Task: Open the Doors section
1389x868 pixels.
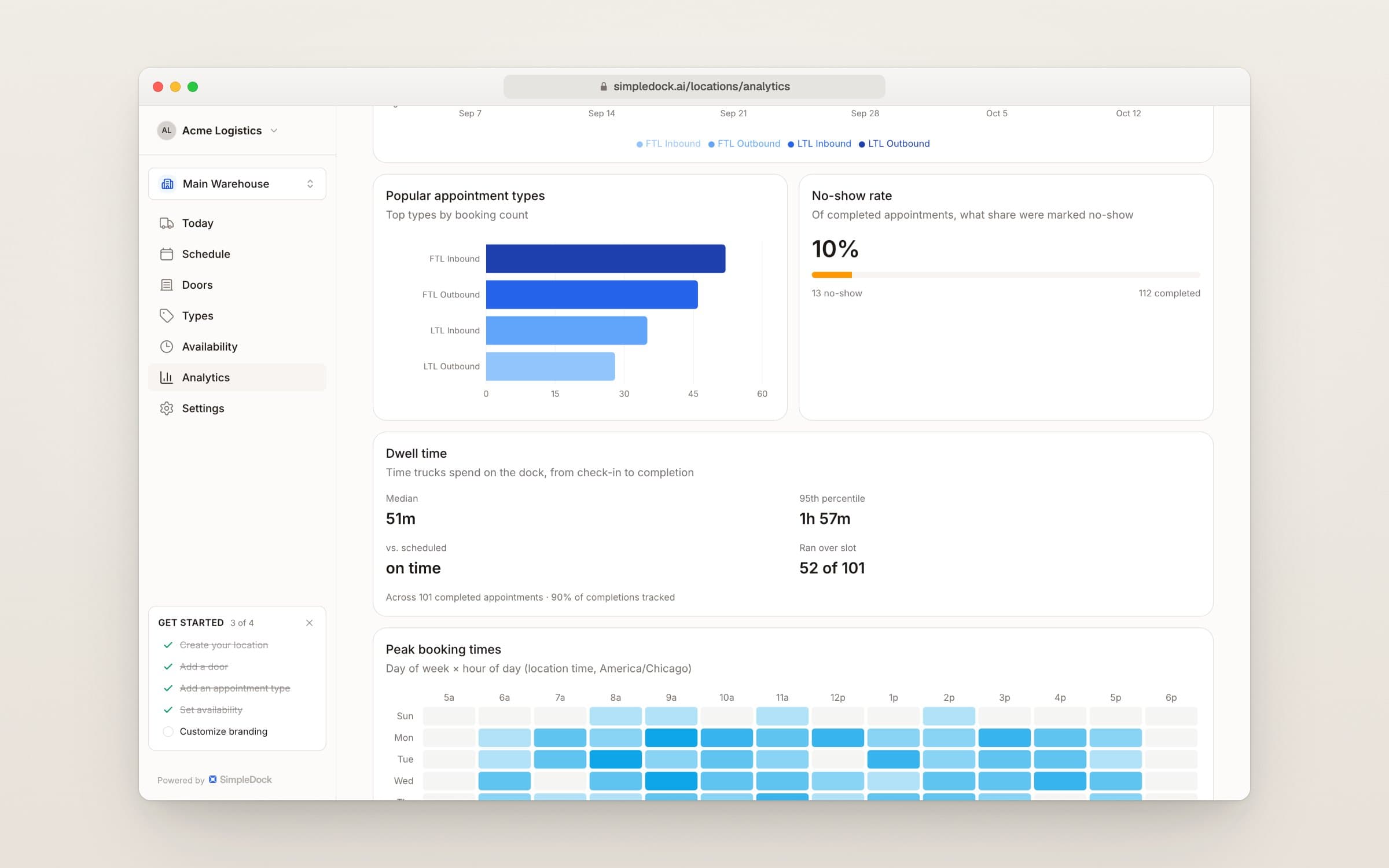Action: tap(237, 285)
